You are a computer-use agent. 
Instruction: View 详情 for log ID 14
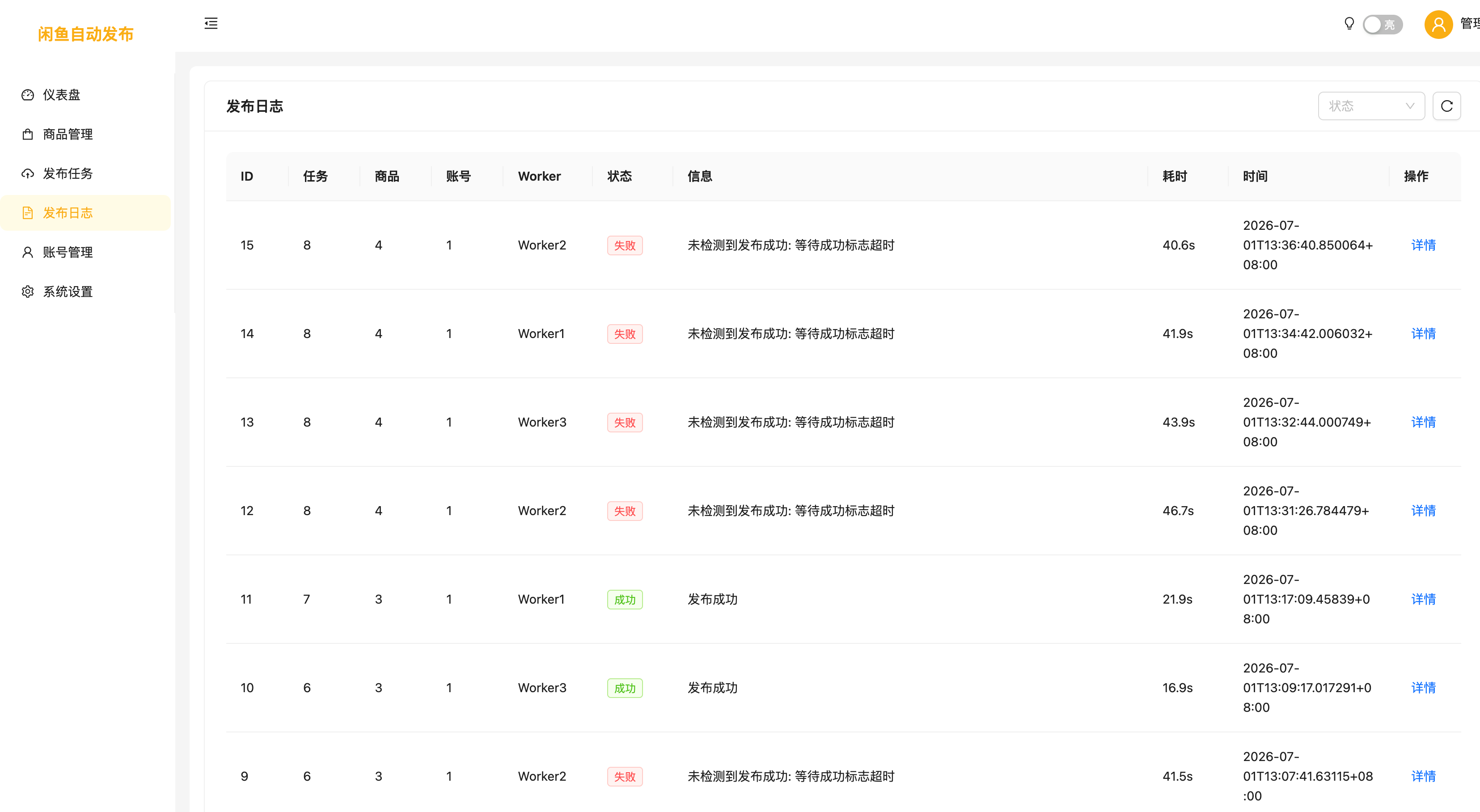[1423, 334]
